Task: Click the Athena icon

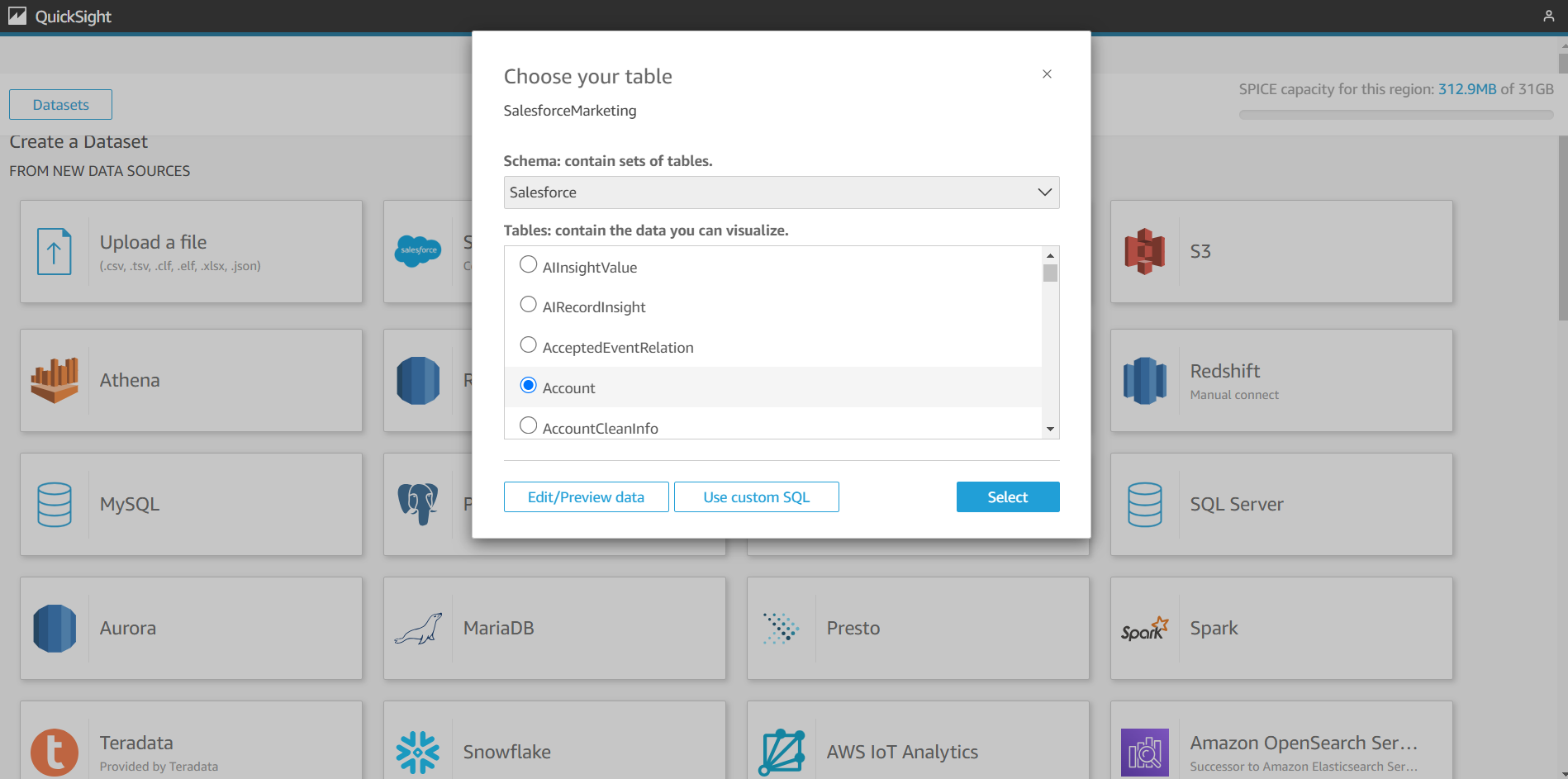Action: 55,380
